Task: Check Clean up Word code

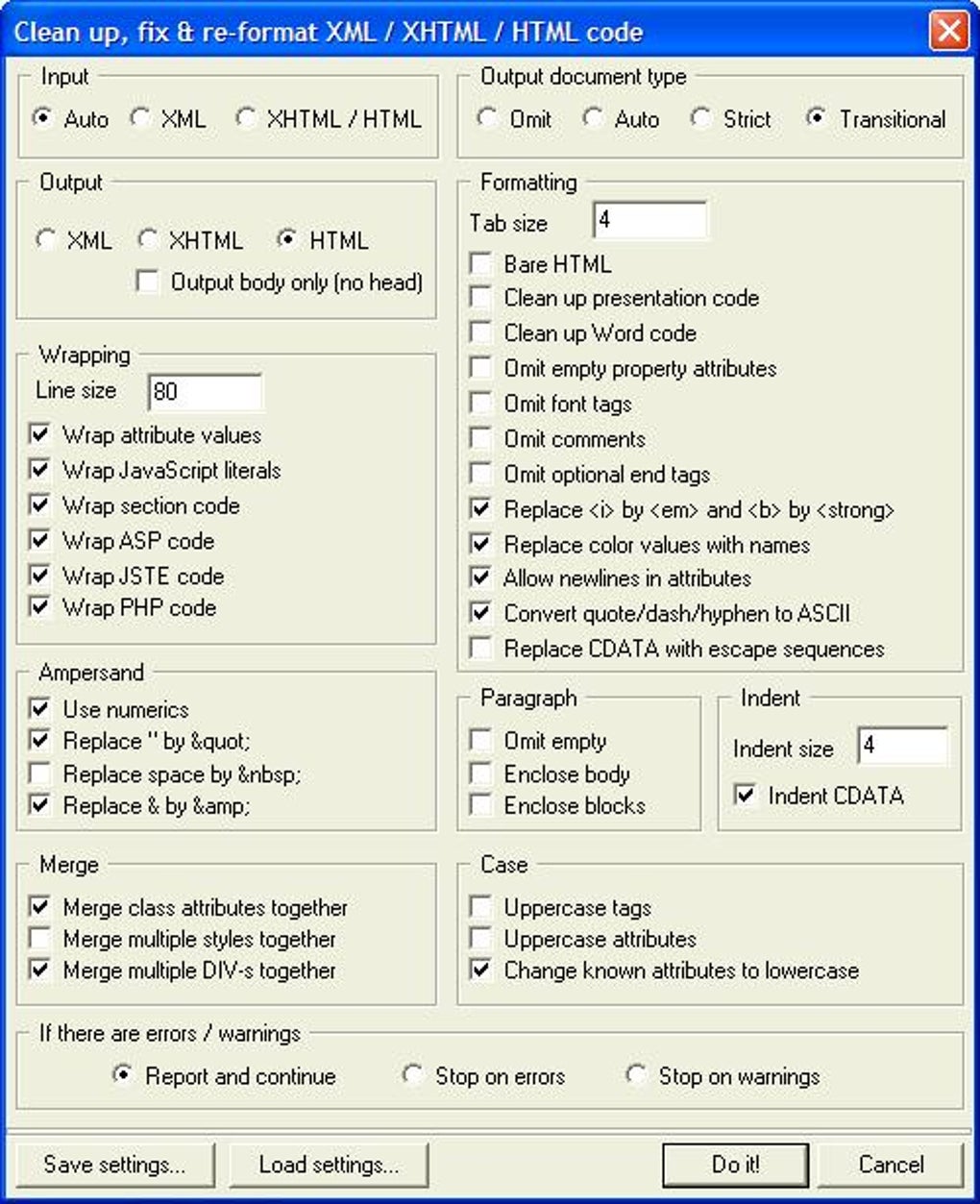Action: pyautogui.click(x=481, y=332)
